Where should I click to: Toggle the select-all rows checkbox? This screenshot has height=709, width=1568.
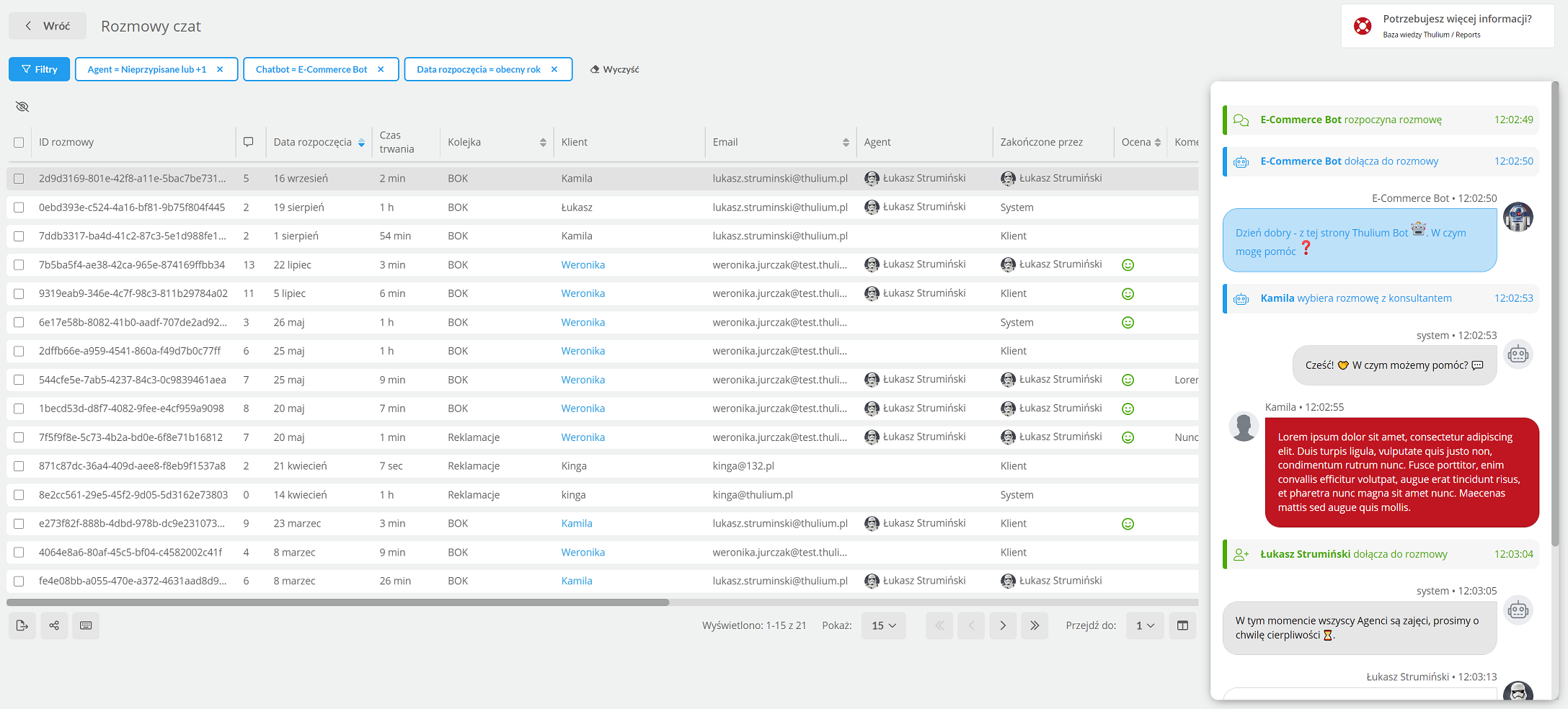pos(19,143)
